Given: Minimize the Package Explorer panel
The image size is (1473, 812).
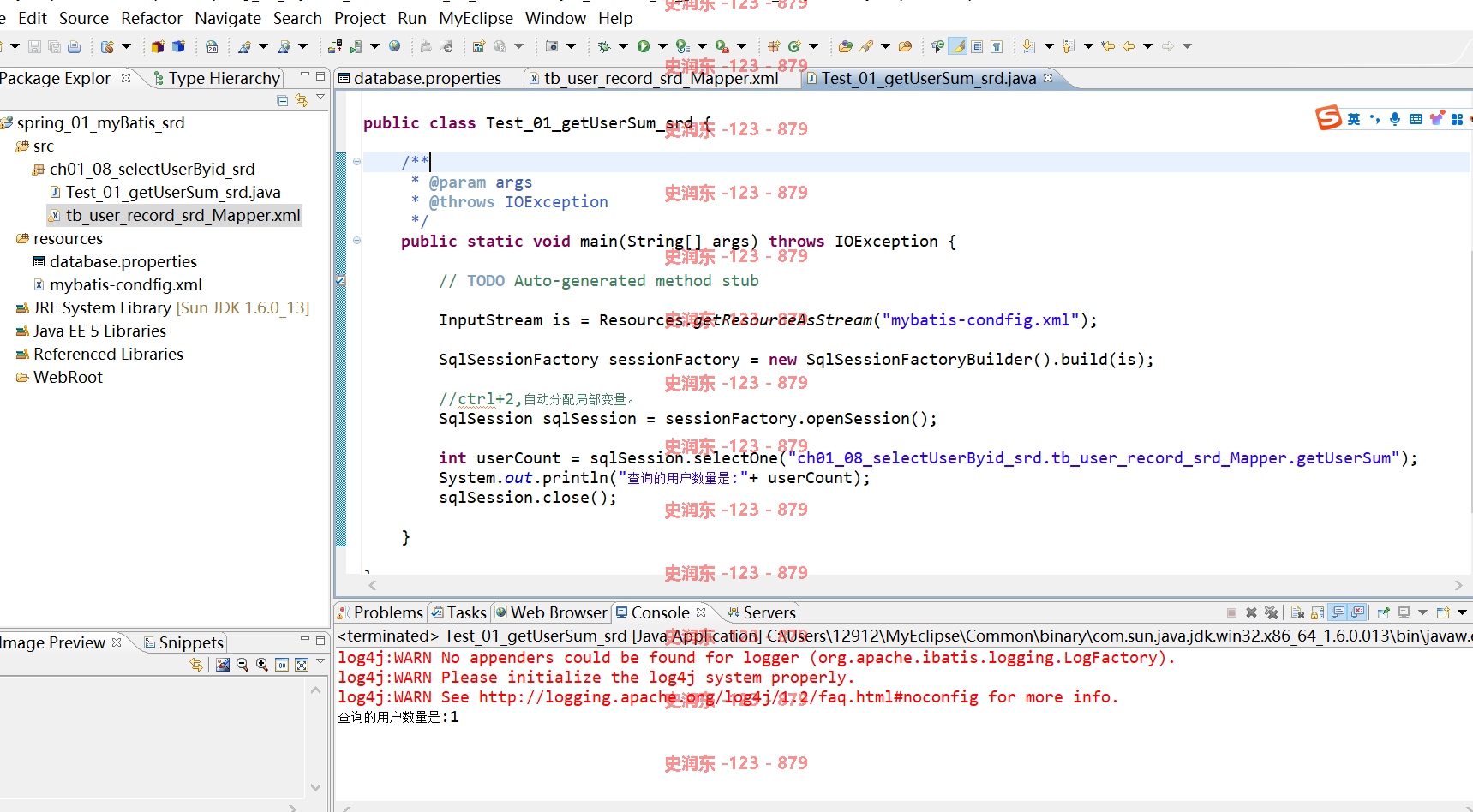Looking at the screenshot, I should click(304, 76).
